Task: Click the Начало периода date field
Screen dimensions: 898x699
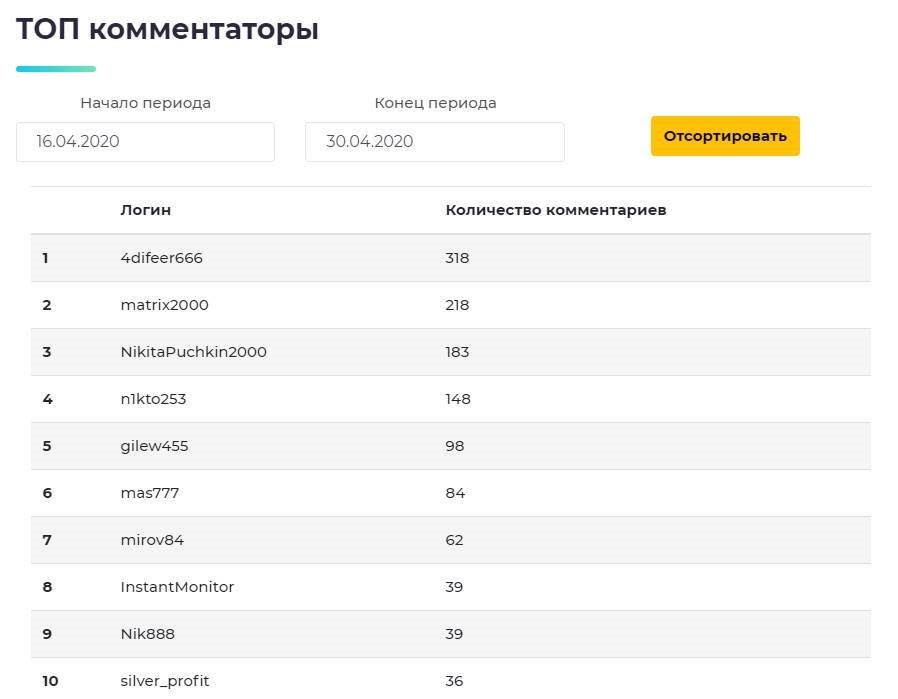Action: tap(145, 142)
